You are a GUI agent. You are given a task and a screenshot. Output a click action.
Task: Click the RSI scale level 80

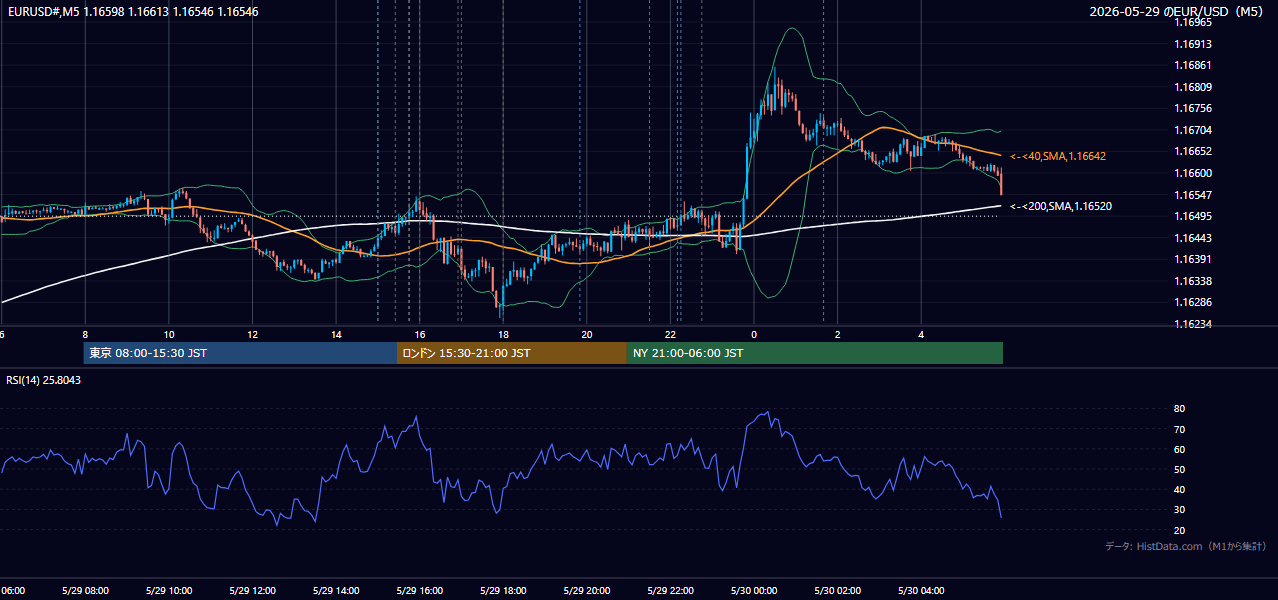click(1180, 409)
